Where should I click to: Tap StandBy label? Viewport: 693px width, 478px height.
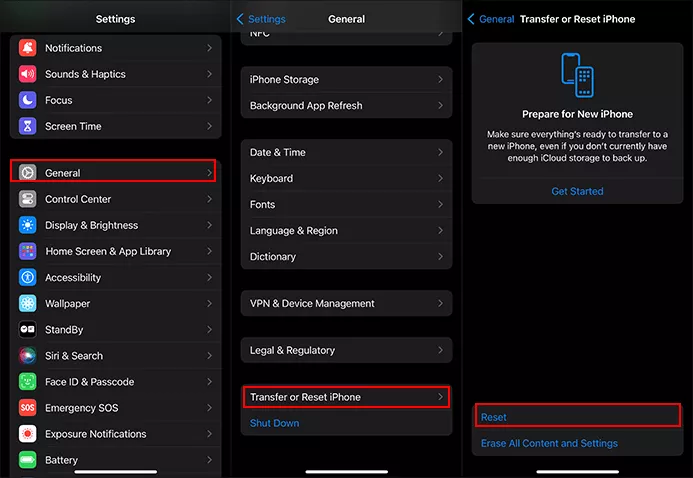pos(64,330)
